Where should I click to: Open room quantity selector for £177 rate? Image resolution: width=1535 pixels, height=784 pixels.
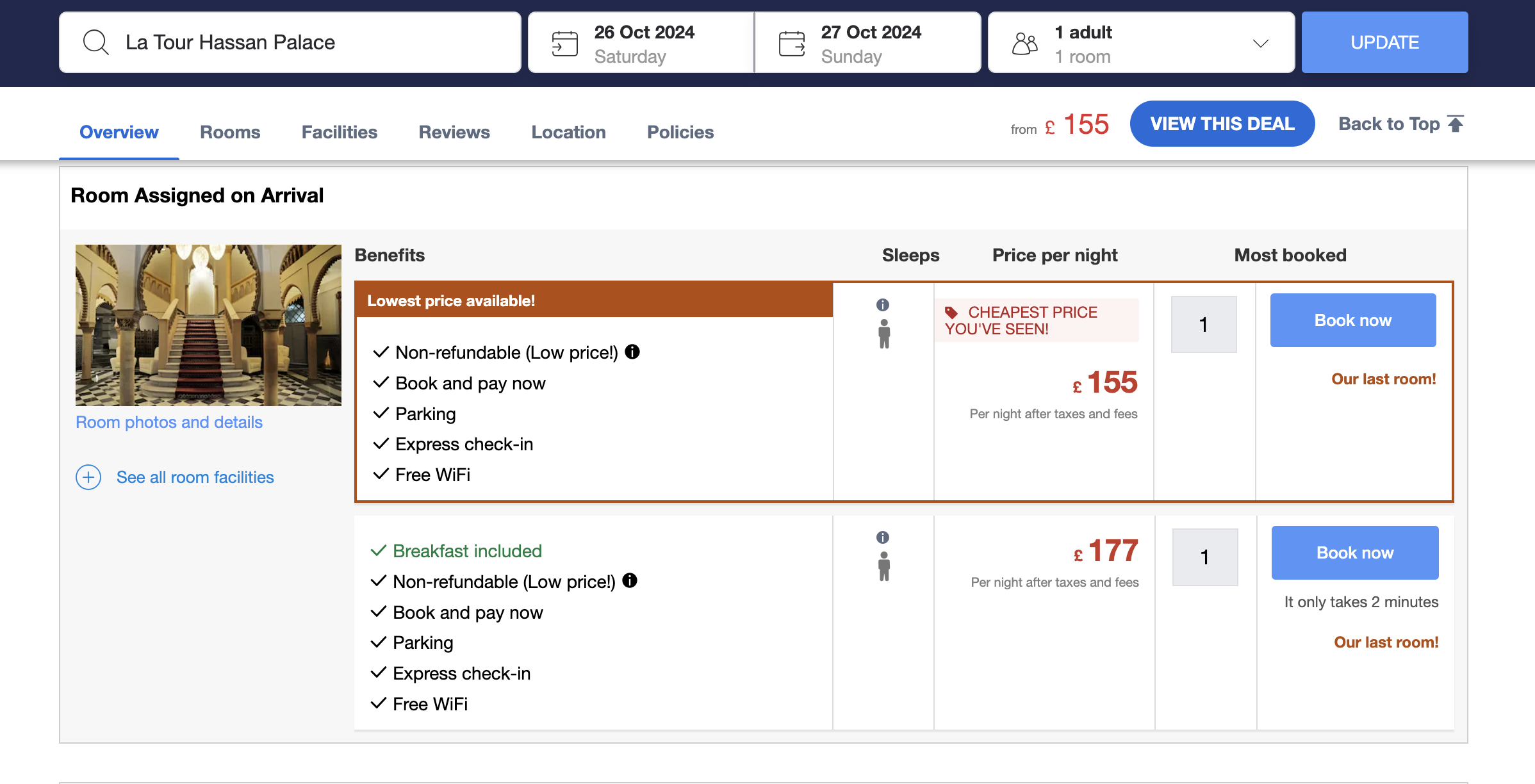1204,557
